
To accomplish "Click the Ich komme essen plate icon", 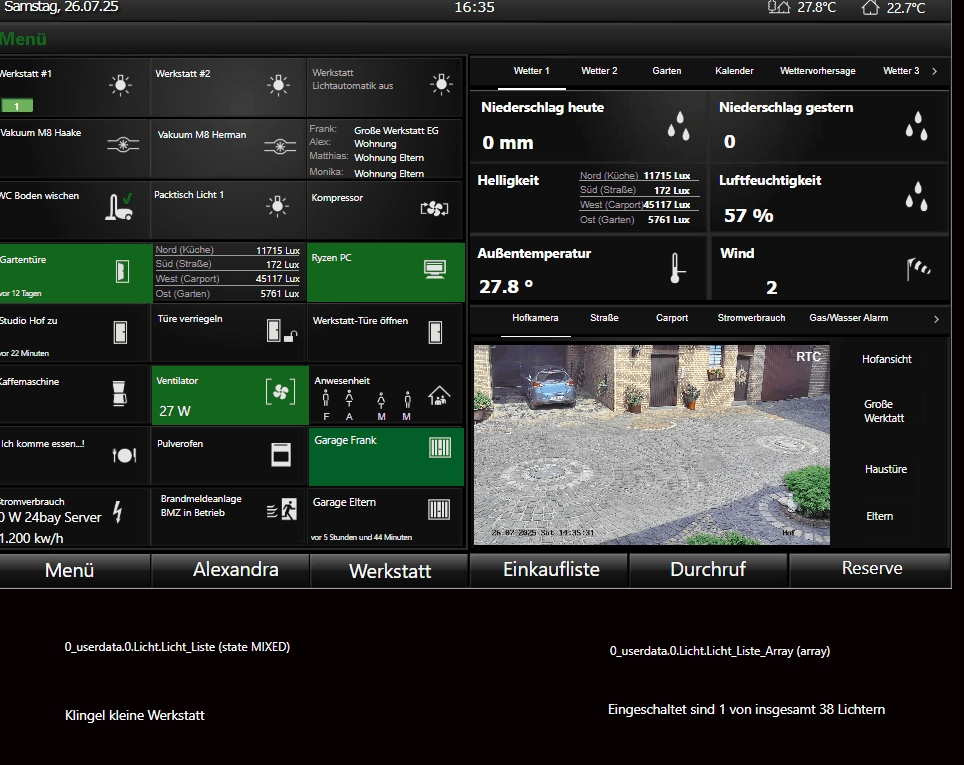I will (x=124, y=455).
